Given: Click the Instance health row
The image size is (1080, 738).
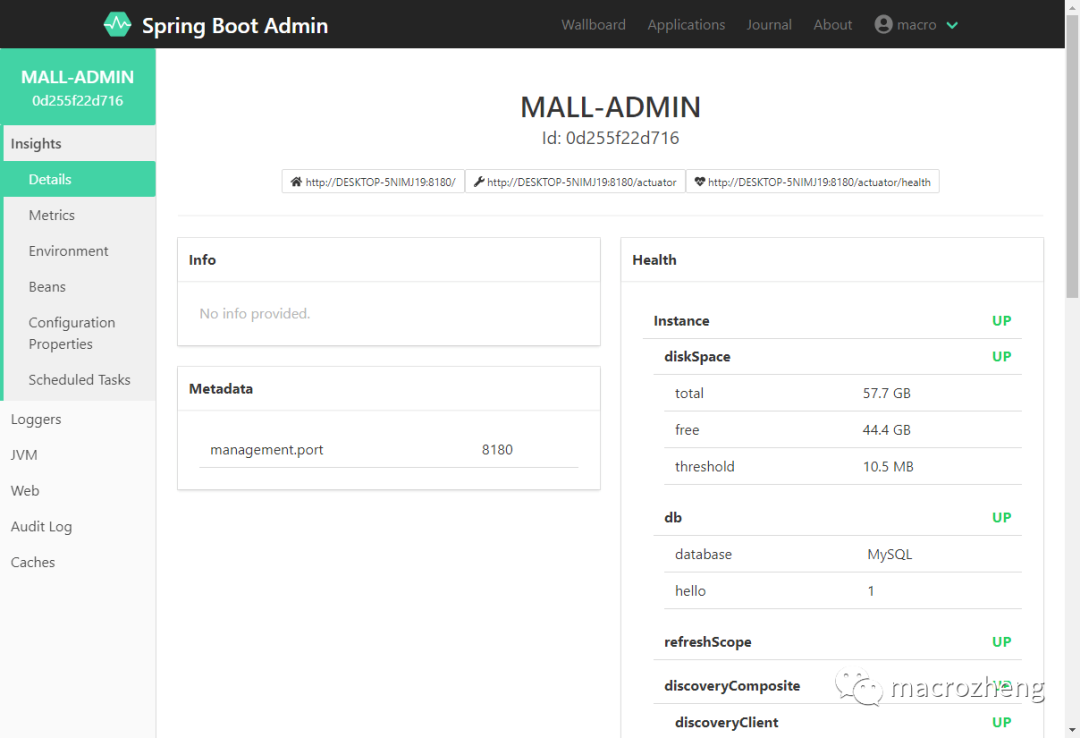Looking at the screenshot, I should click(x=832, y=320).
